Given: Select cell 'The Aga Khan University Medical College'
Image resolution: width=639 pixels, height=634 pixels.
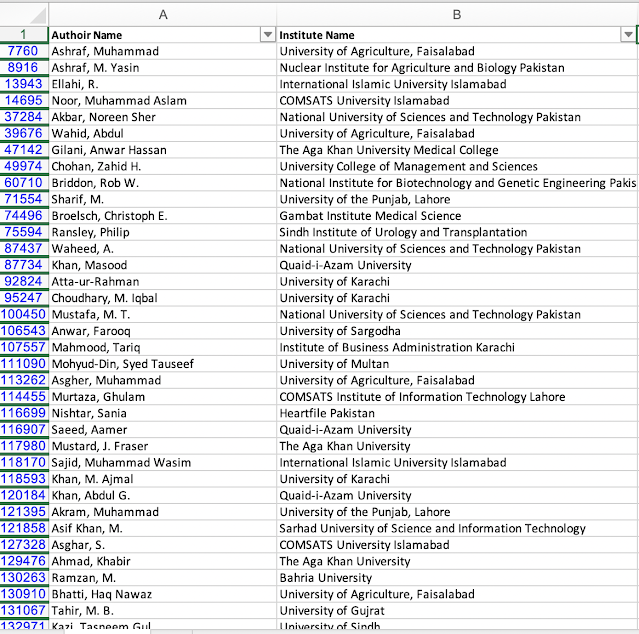Looking at the screenshot, I should (457, 150).
